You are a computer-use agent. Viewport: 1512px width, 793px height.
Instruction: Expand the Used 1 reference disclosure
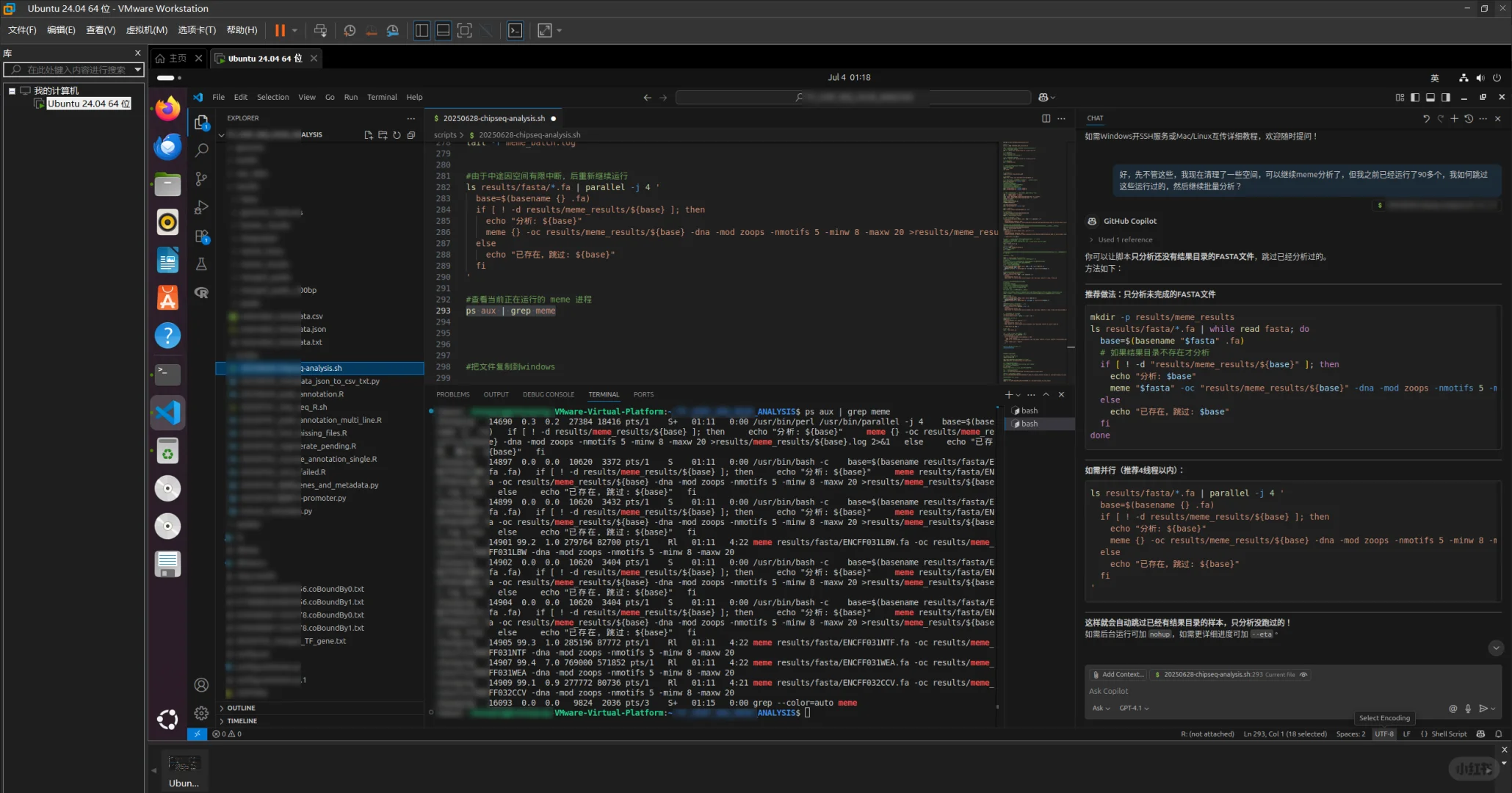(x=1124, y=240)
